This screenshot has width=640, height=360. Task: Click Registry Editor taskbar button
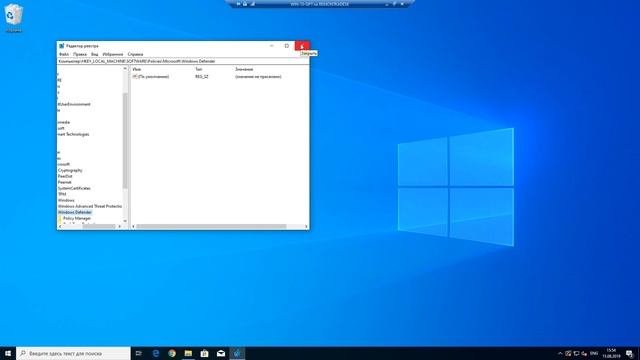point(237,353)
